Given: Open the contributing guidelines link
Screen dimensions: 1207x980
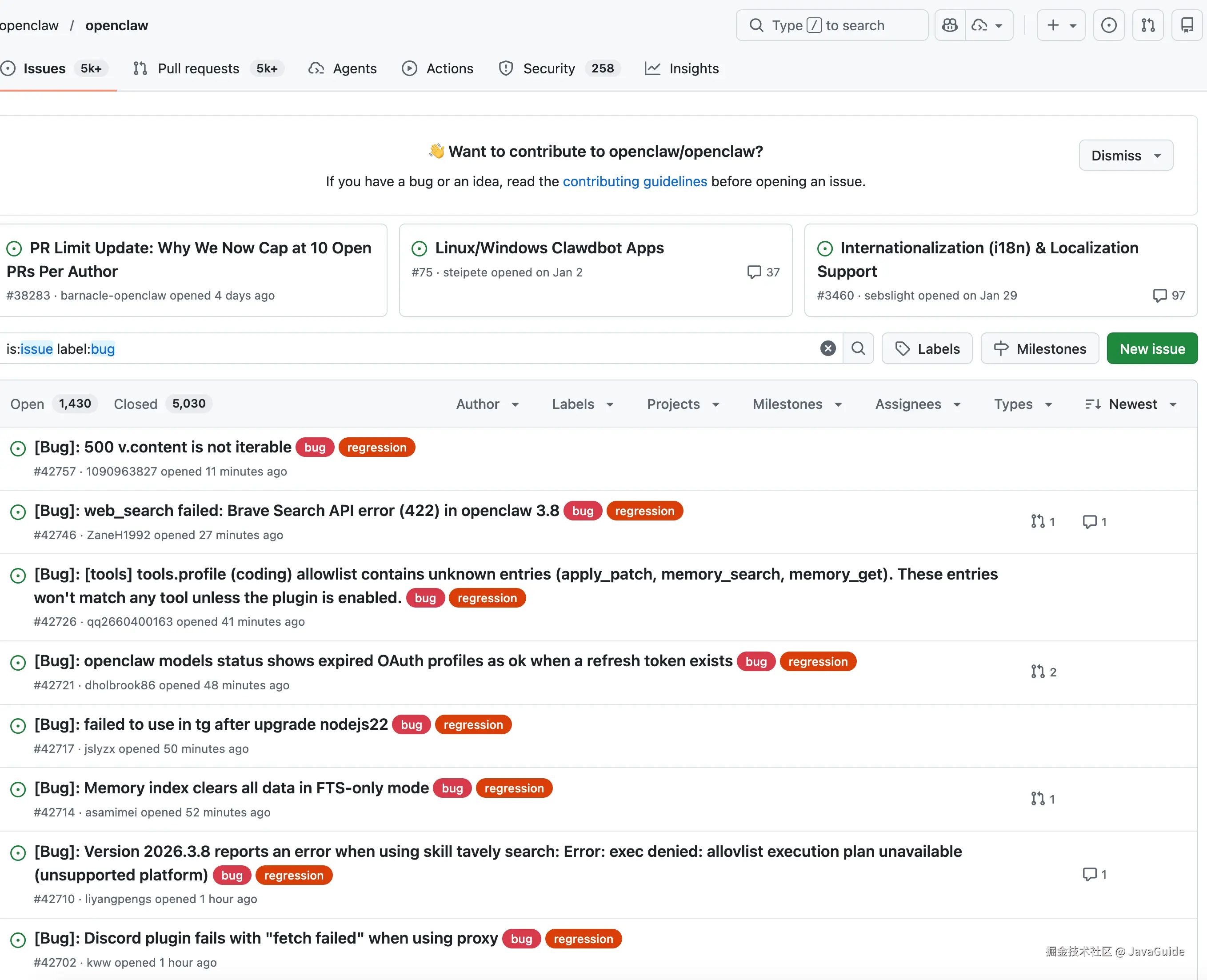Looking at the screenshot, I should pos(635,181).
